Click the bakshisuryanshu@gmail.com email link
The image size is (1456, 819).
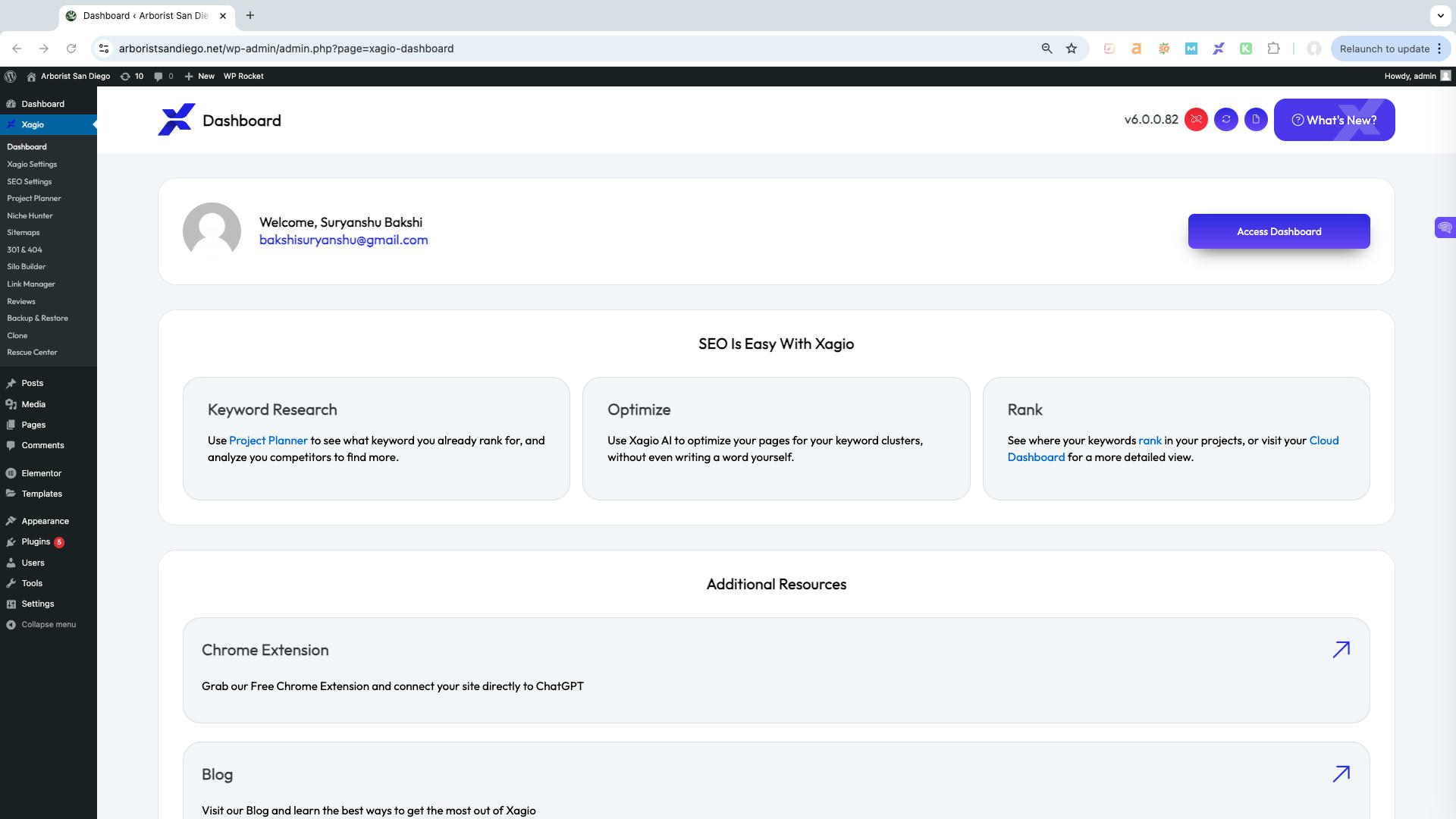(x=344, y=240)
